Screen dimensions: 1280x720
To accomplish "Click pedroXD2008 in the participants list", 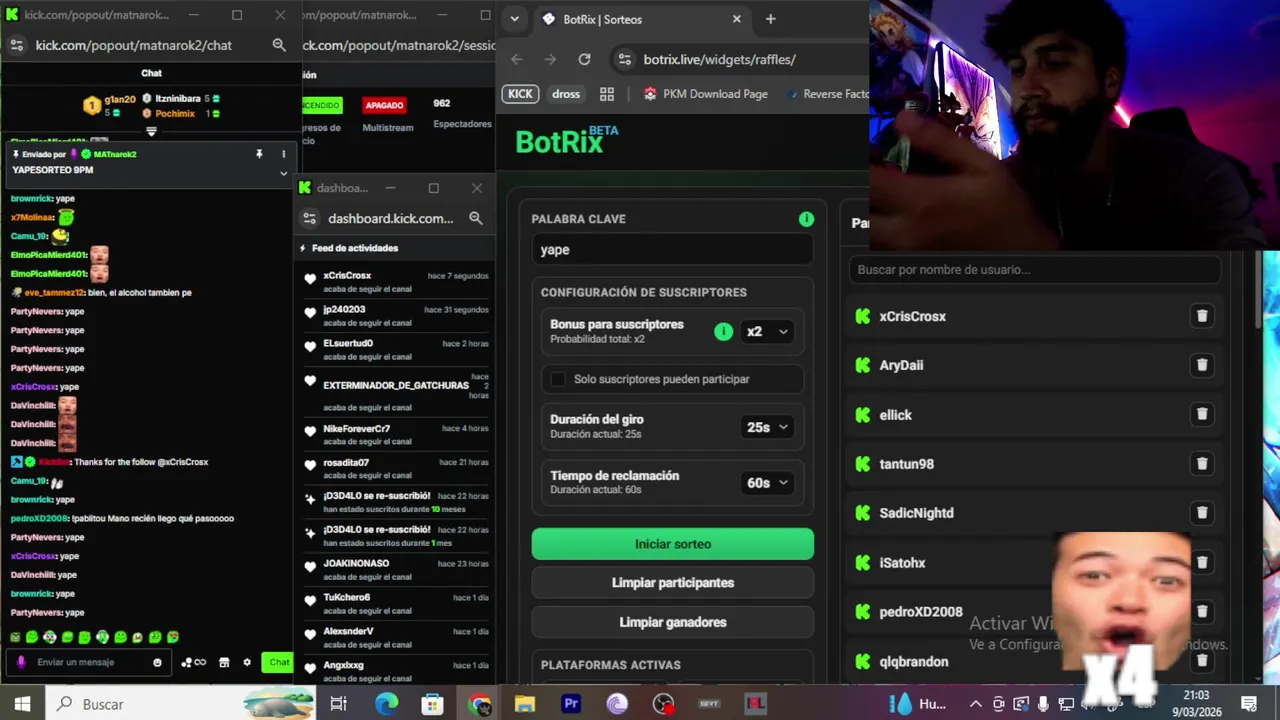I will pyautogui.click(x=921, y=612).
